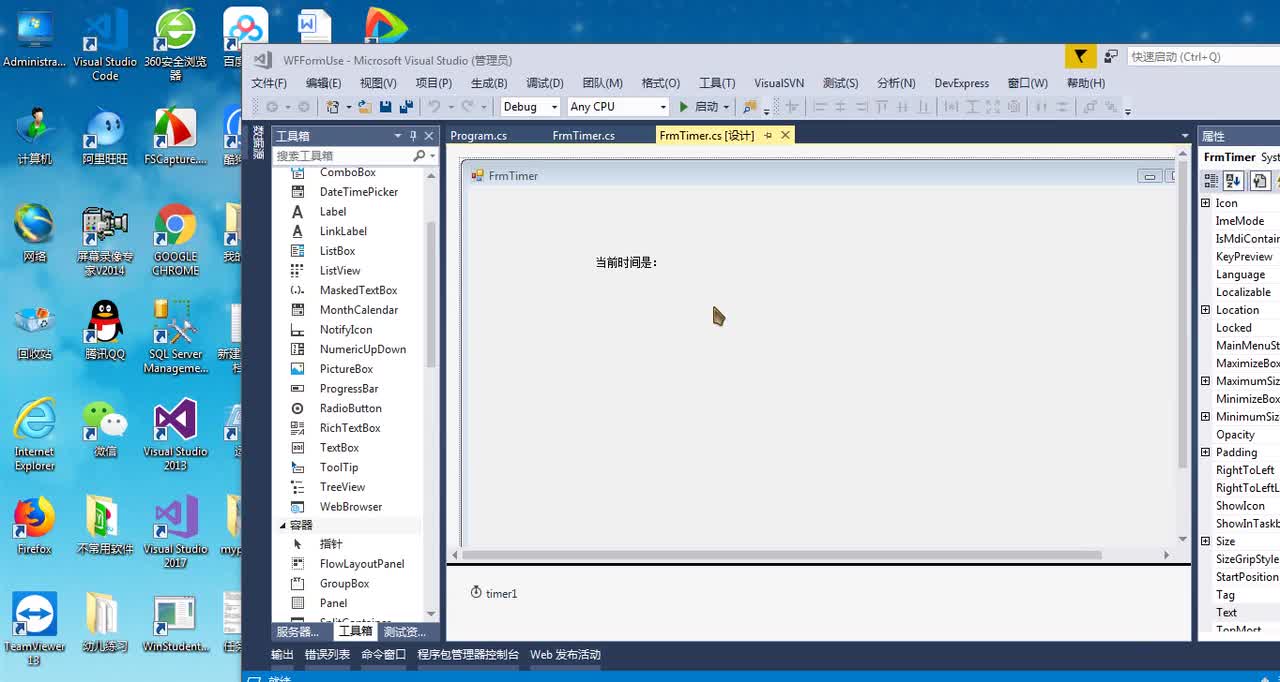Pick the ProgressBar control icon

[x=297, y=389]
